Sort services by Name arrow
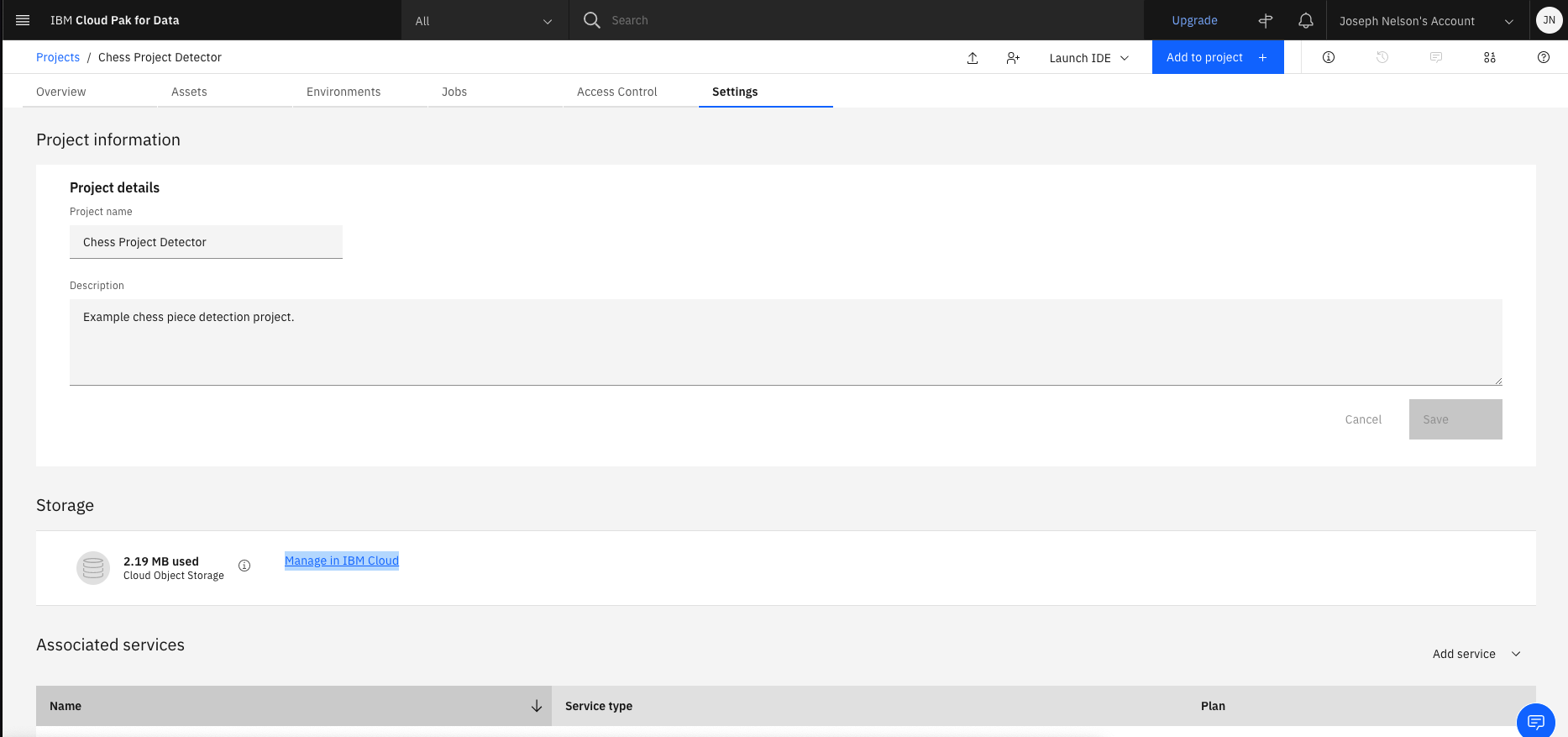Viewport: 1568px width, 737px height. 537,706
